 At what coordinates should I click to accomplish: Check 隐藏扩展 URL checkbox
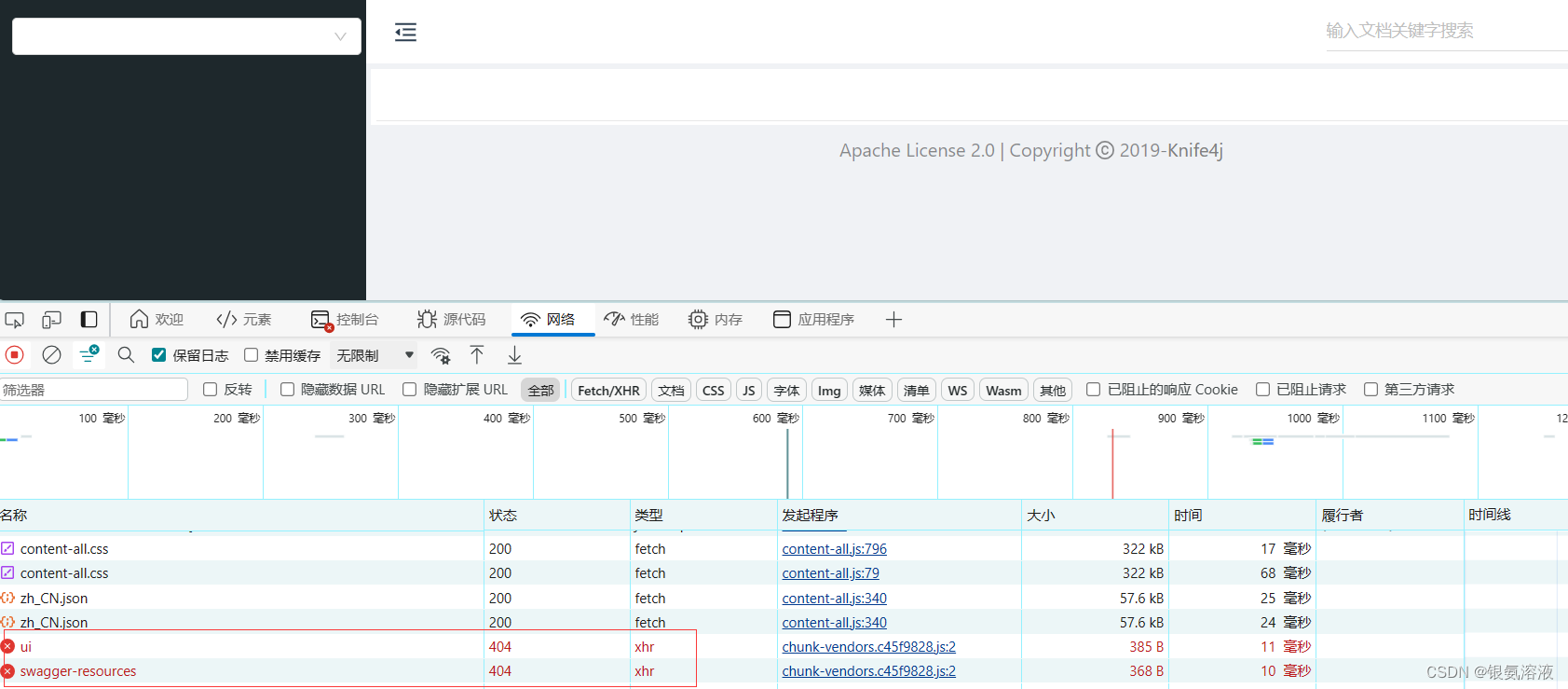pos(410,390)
